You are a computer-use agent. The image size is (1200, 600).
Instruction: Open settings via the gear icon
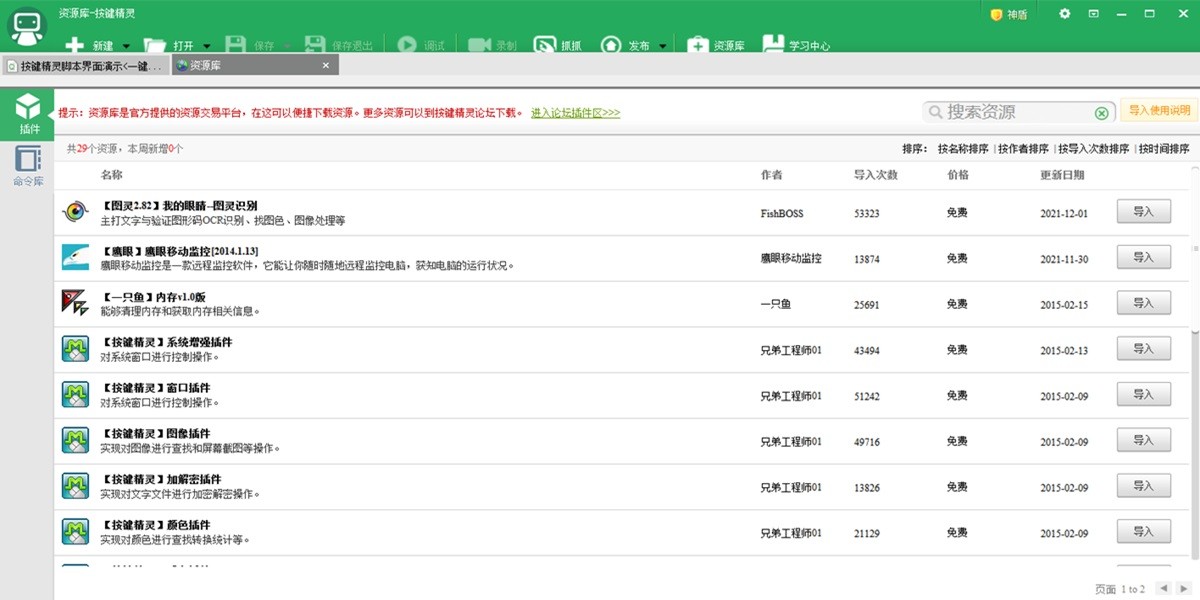coord(1064,14)
